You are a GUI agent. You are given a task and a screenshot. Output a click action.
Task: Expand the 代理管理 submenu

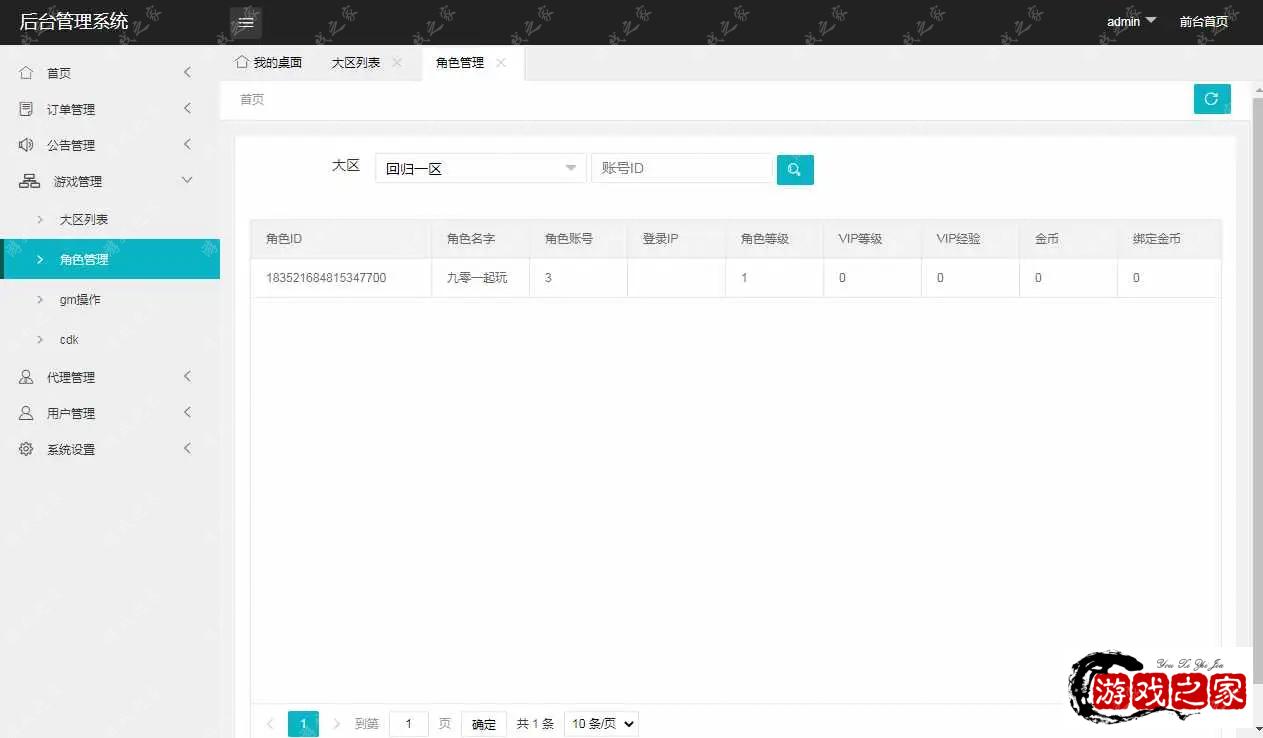click(70, 377)
